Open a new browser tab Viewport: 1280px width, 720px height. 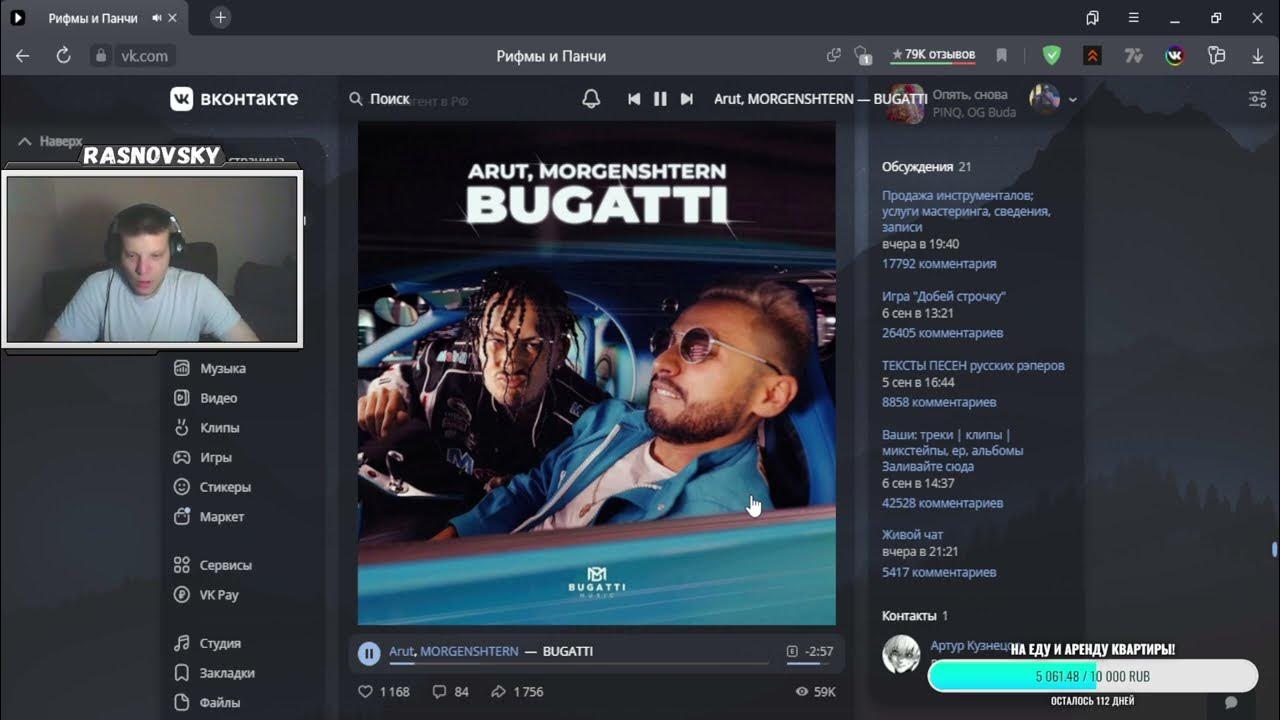(x=221, y=18)
